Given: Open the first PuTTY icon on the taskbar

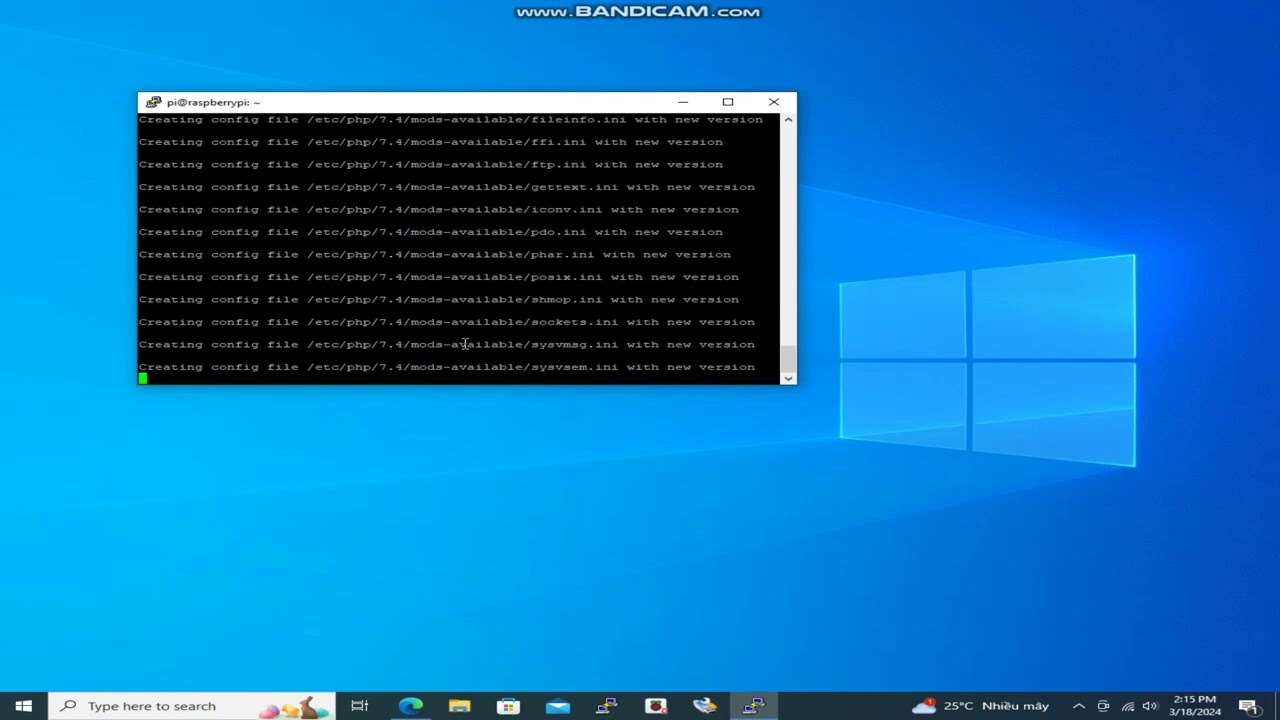Looking at the screenshot, I should coord(606,706).
